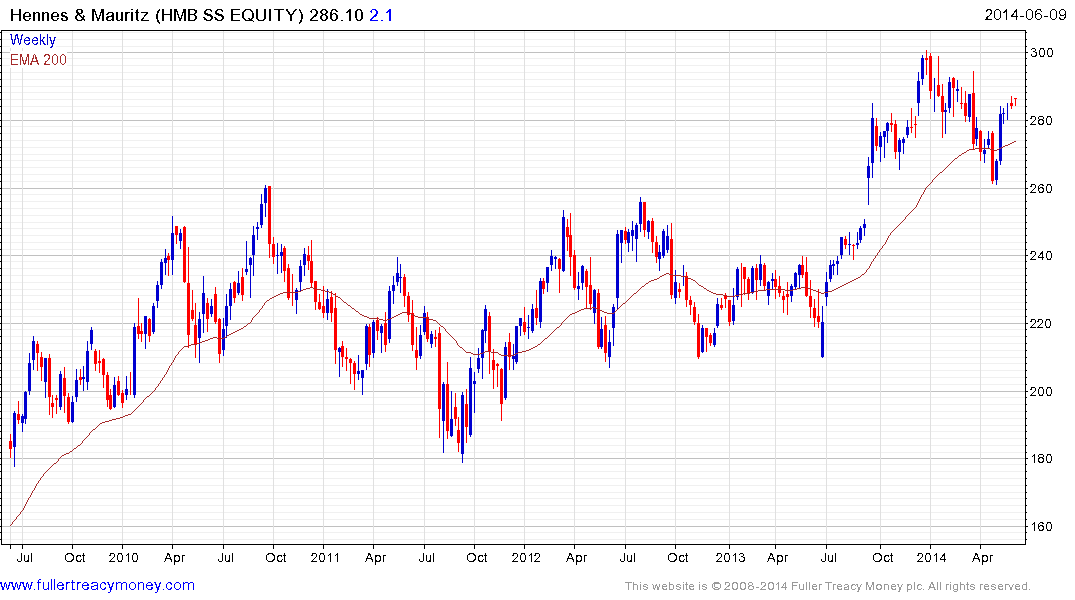This screenshot has width=1075, height=600.
Task: Click the '2014' year axis label
Action: coord(931,557)
